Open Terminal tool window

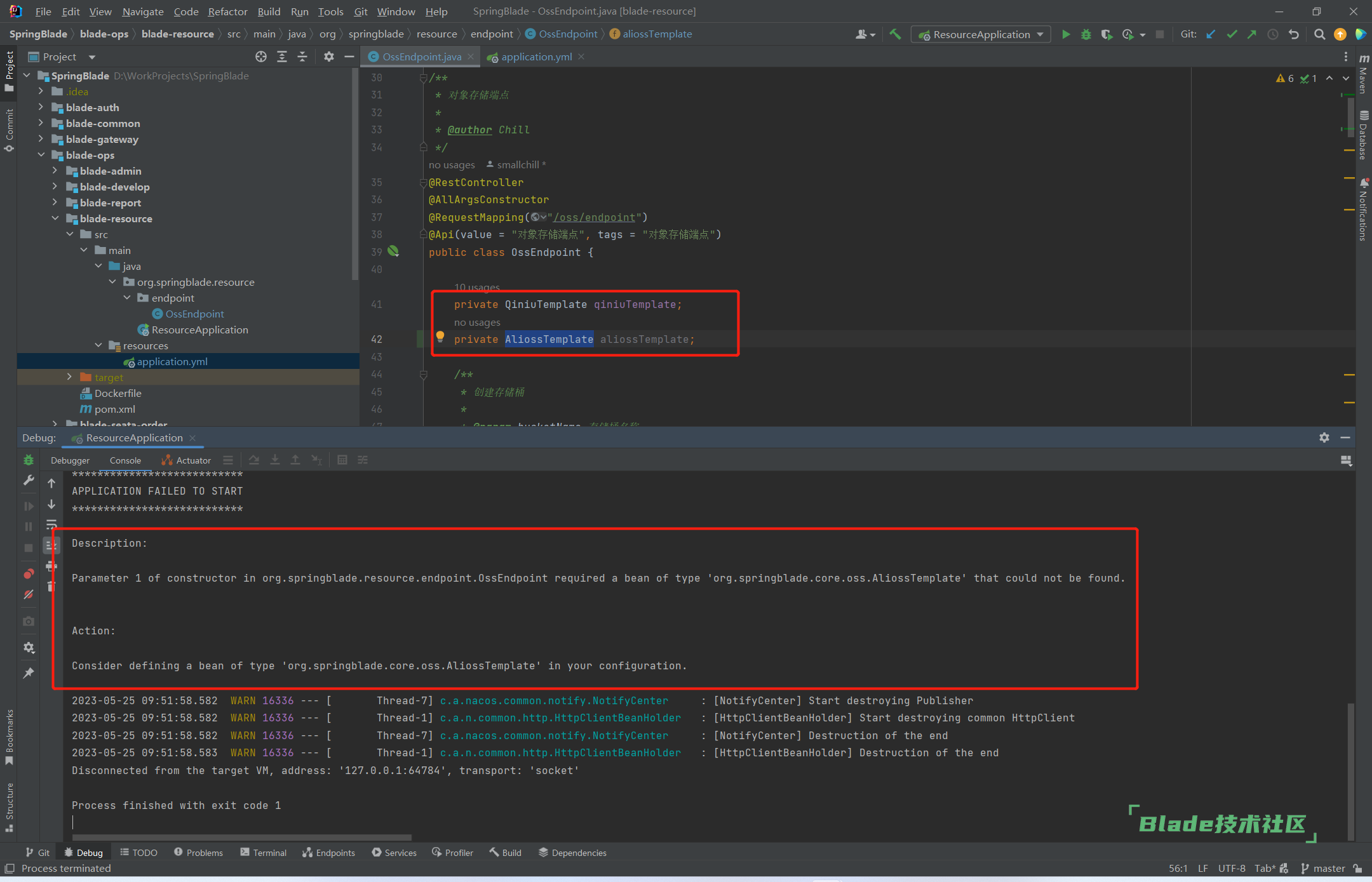[x=263, y=852]
